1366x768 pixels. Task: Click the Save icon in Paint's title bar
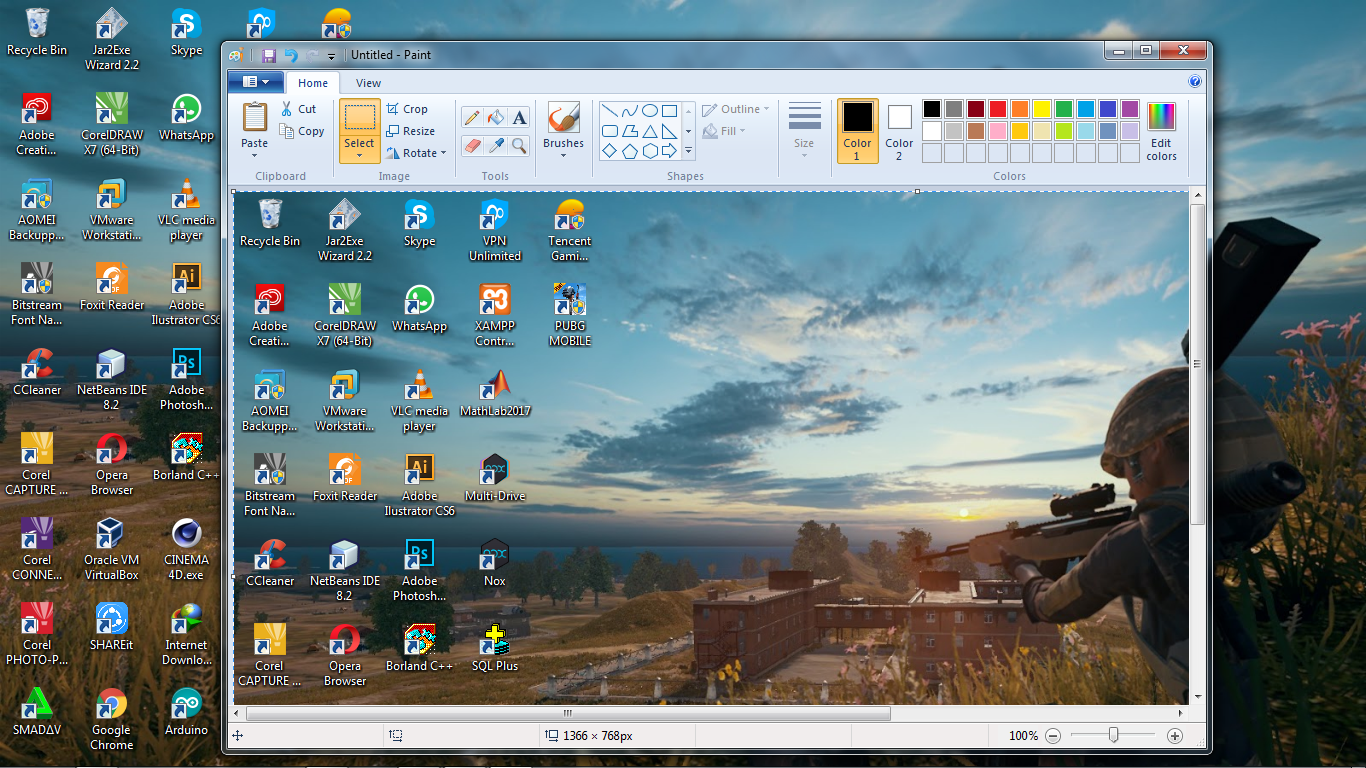(269, 55)
